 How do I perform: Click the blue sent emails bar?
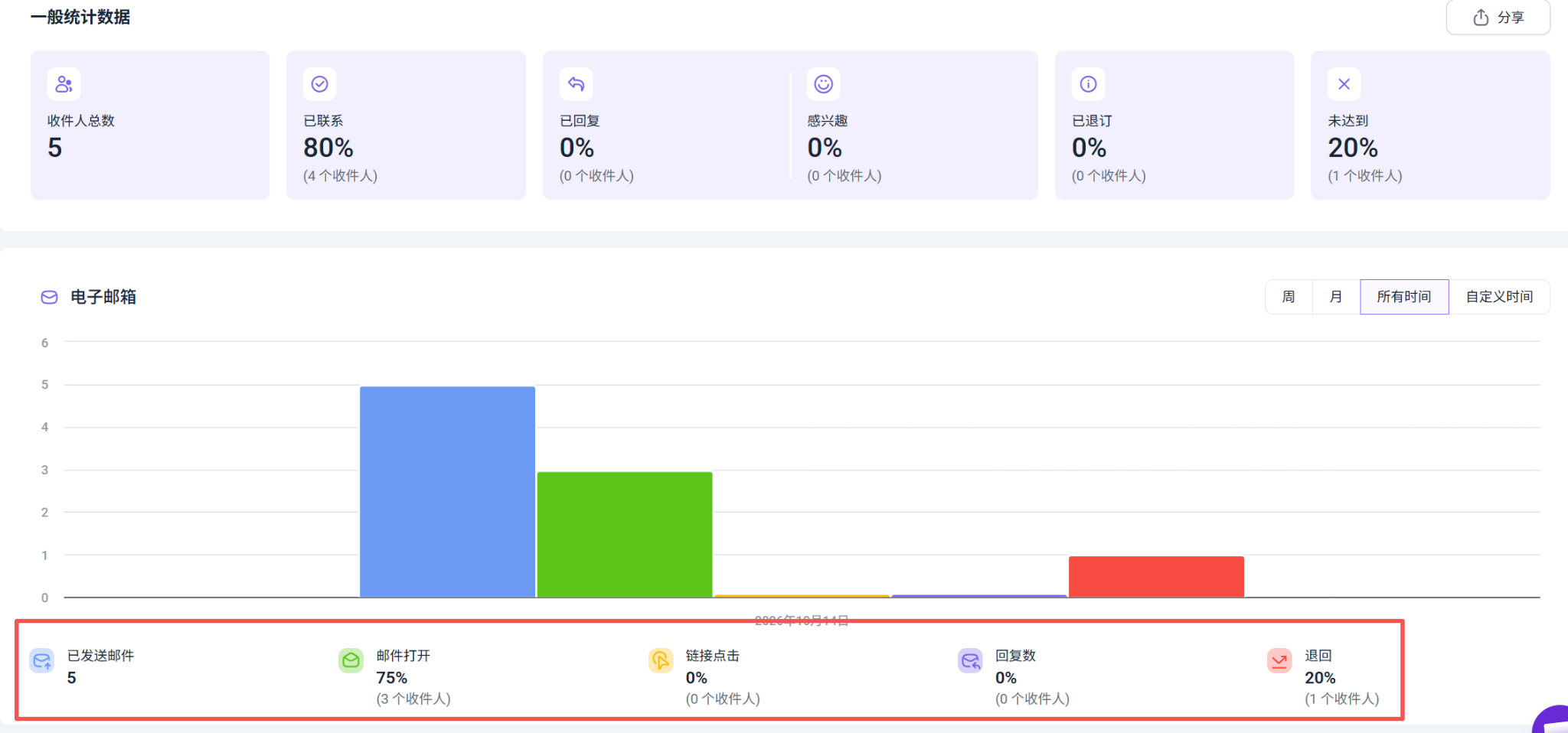coord(448,492)
